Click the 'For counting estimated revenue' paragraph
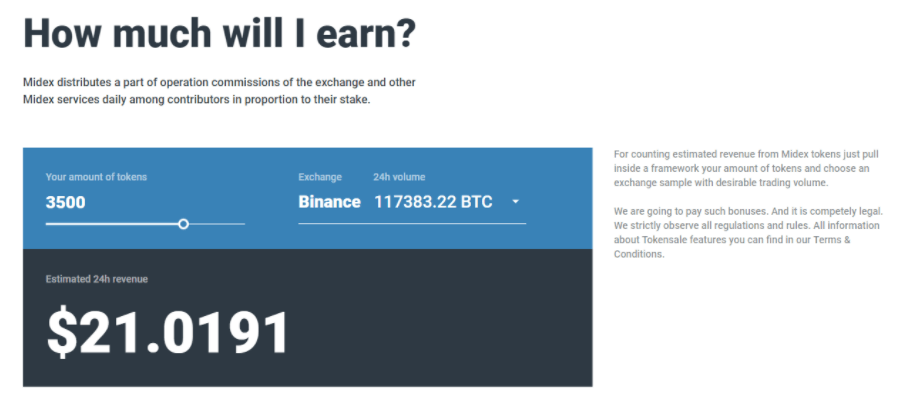Image resolution: width=902 pixels, height=399 pixels. point(742,168)
